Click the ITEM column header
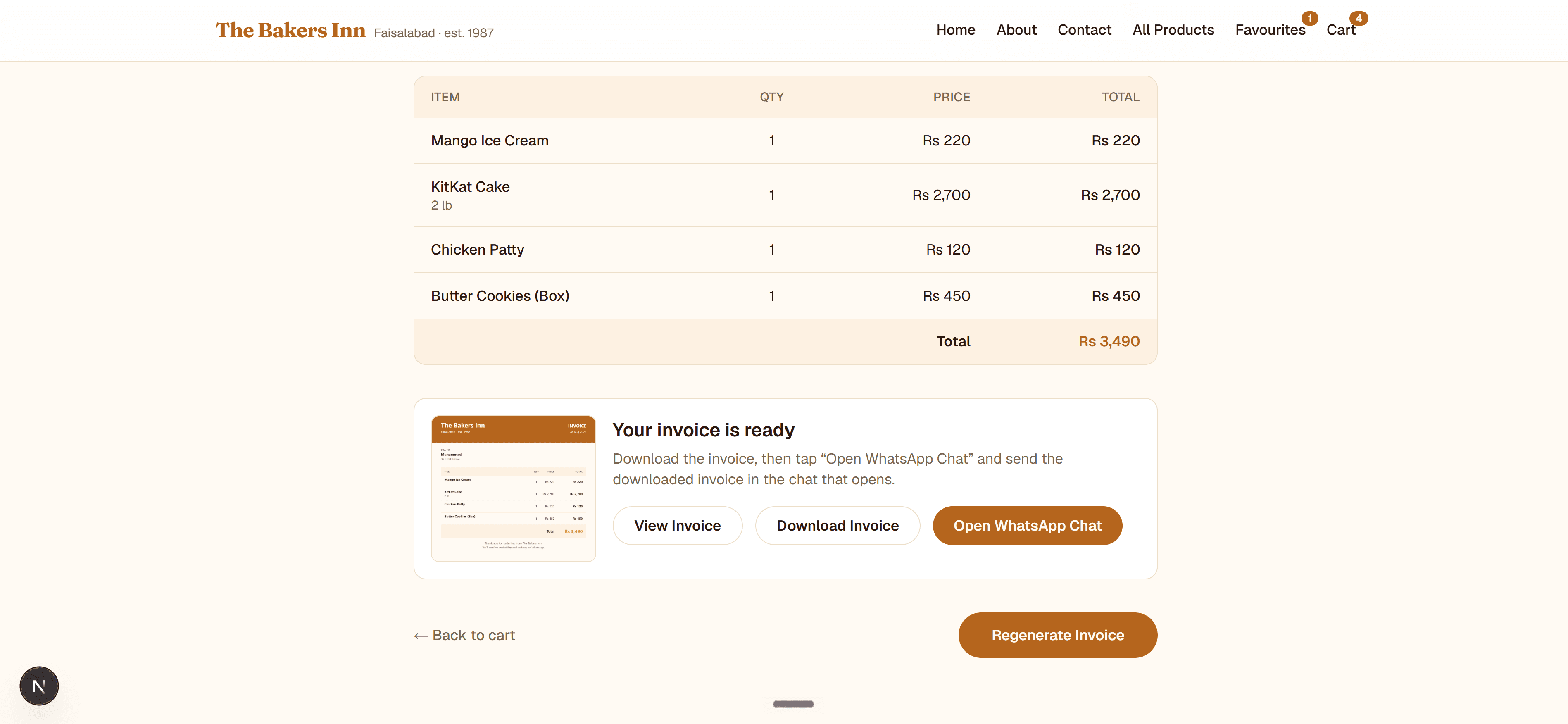 445,98
